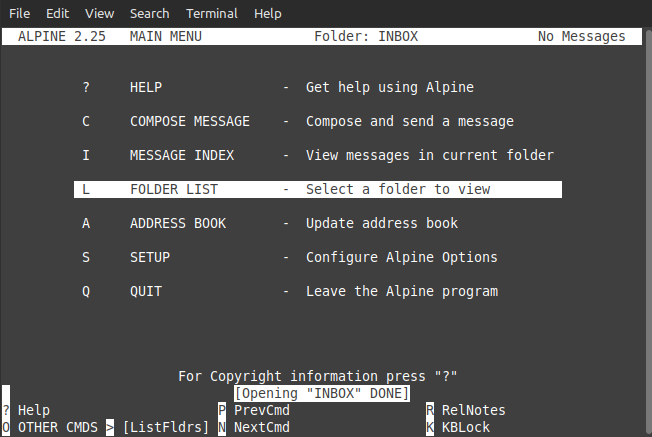Click 'Compose and send a message' description
The width and height of the screenshot is (652, 437).
click(x=410, y=121)
